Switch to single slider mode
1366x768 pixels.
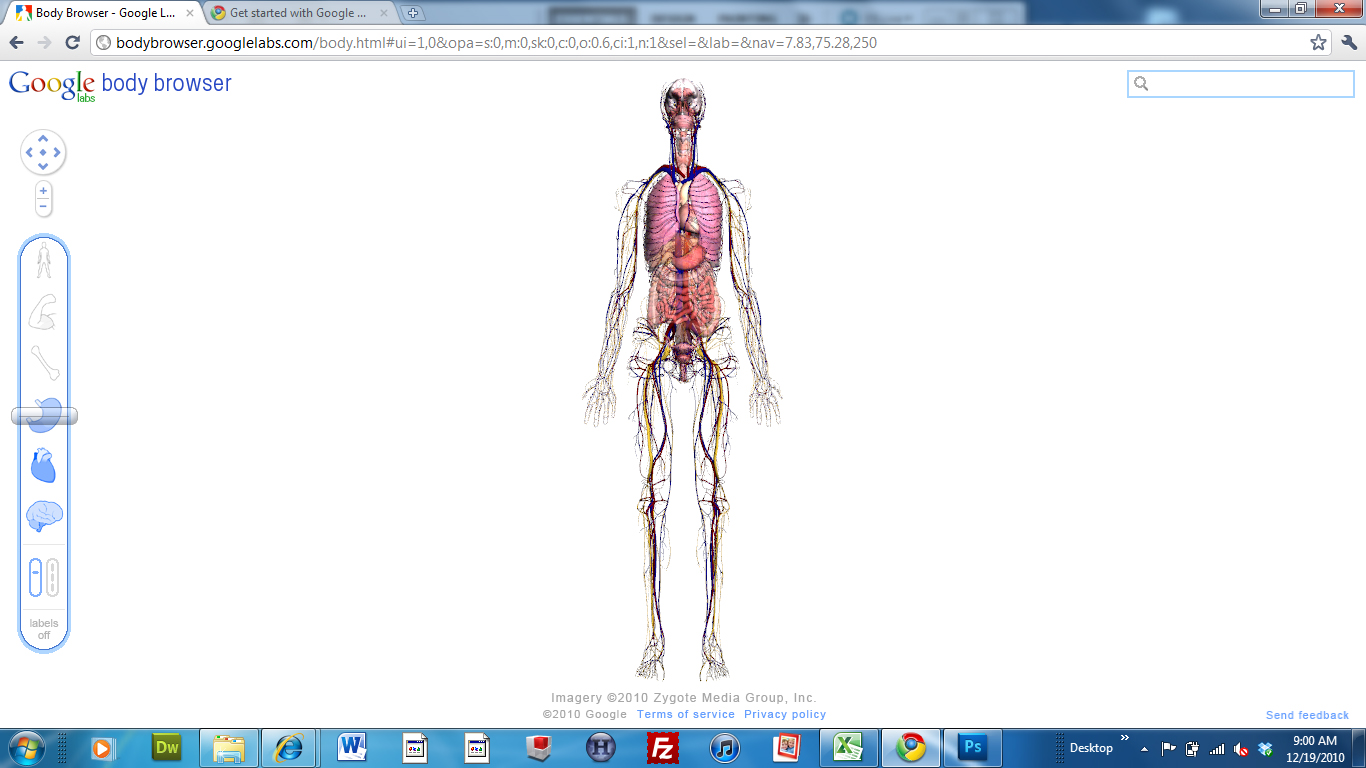pos(36,577)
